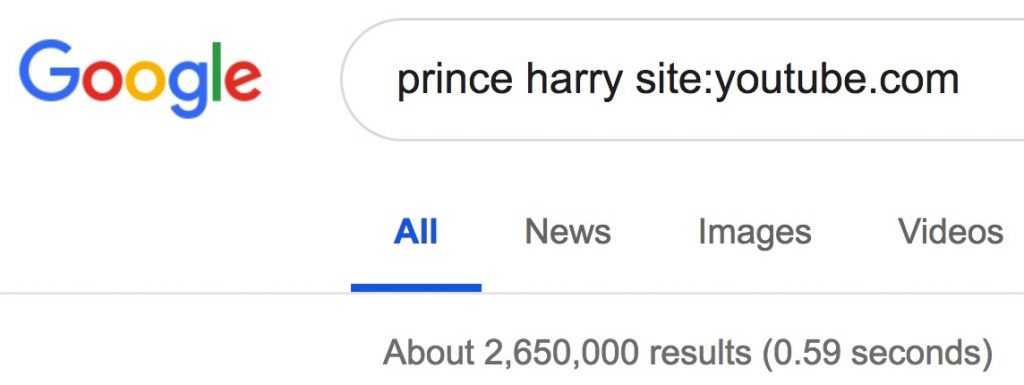Click the lowercase blue g in Google logo

click(x=188, y=89)
